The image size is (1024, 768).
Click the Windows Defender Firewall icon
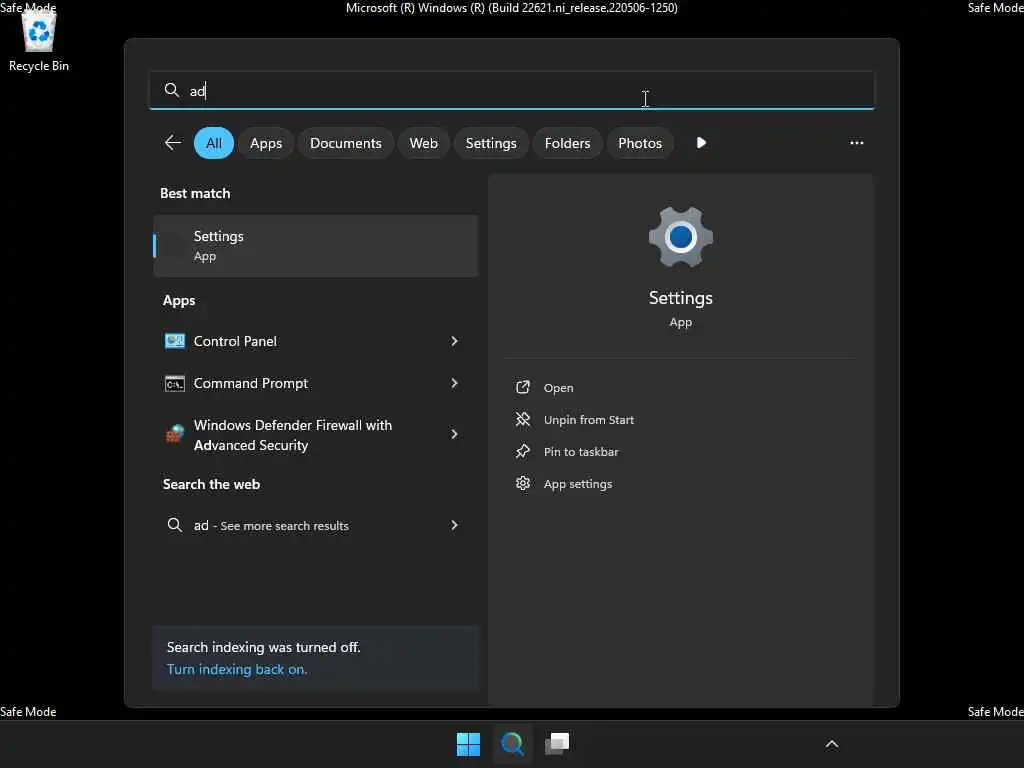click(x=174, y=434)
